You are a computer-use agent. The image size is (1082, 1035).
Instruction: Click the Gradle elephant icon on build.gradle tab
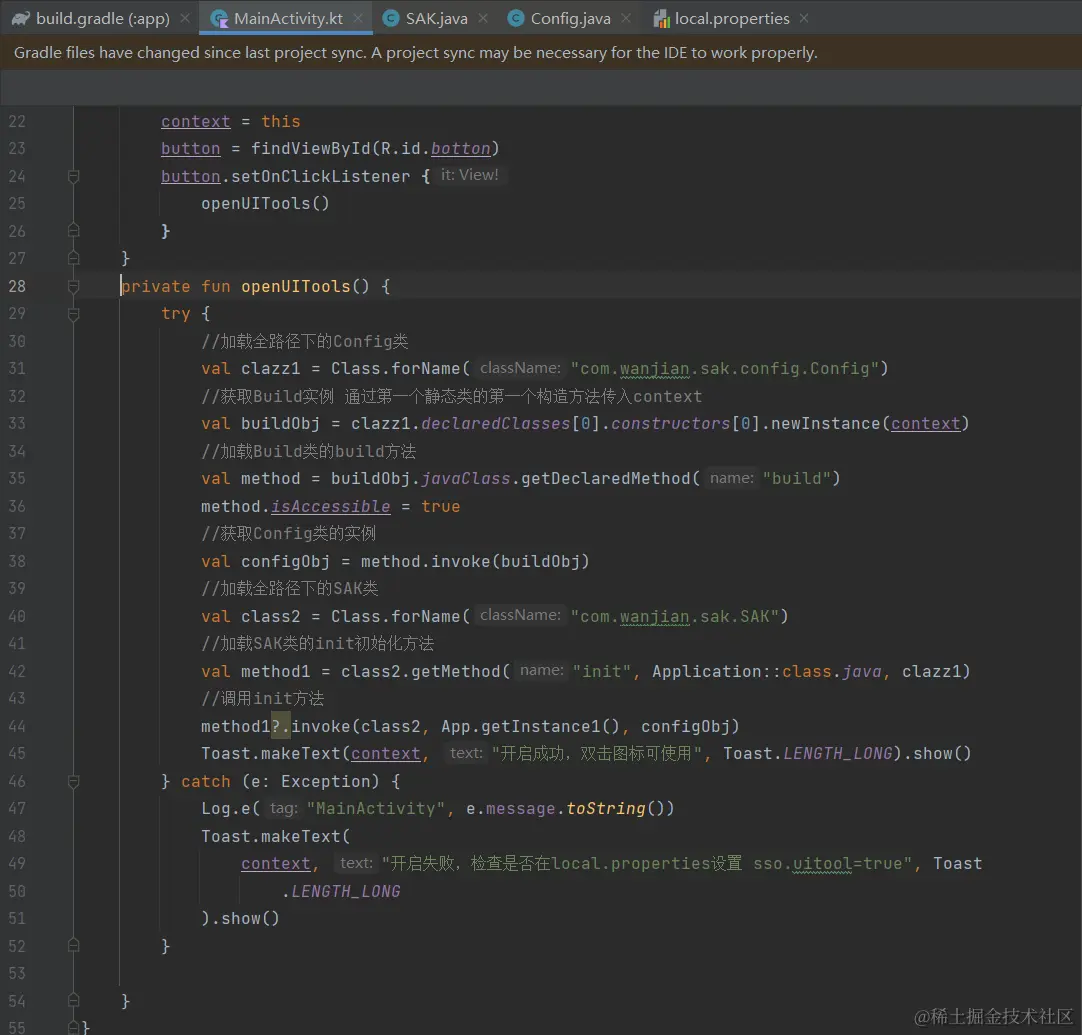20,18
